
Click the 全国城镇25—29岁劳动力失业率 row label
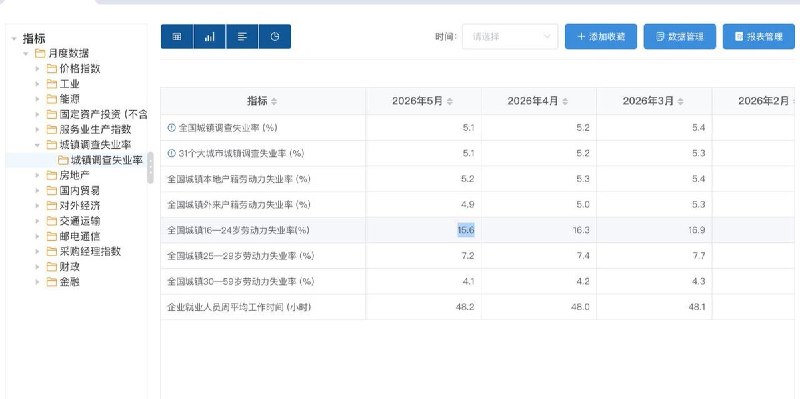[x=240, y=256]
